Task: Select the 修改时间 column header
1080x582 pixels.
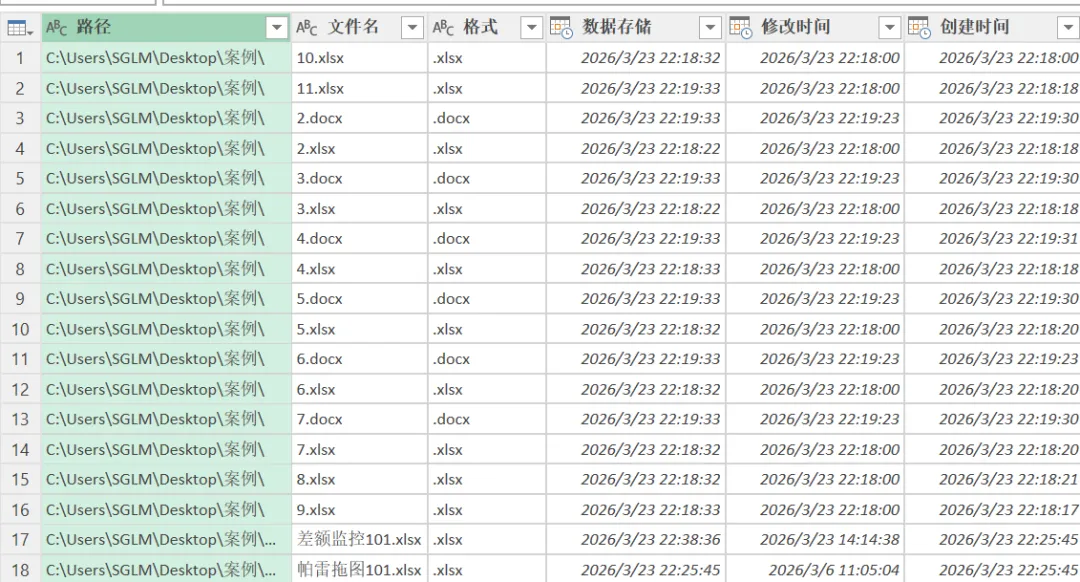Action: (x=815, y=28)
